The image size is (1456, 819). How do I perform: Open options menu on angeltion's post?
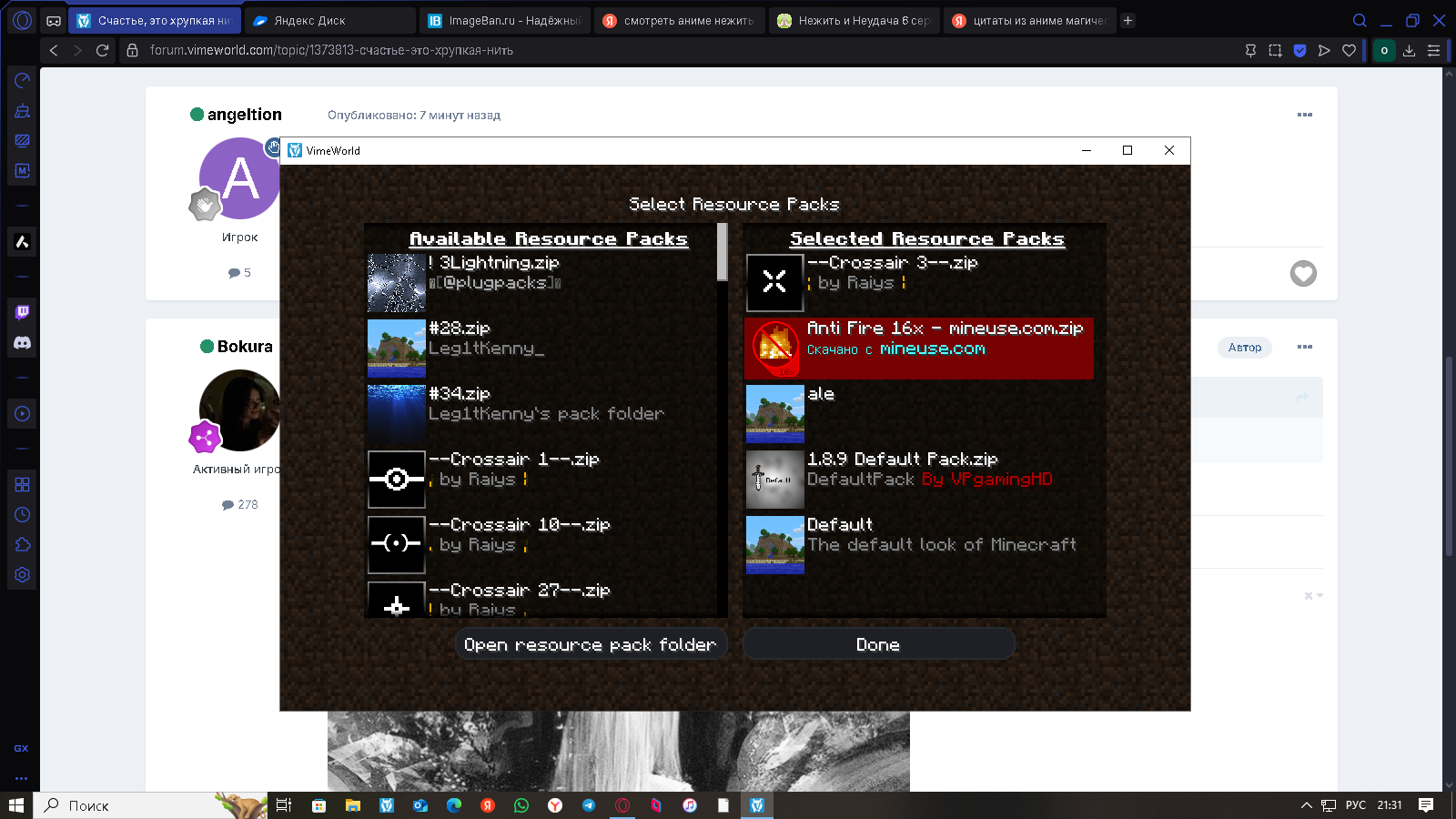1305,115
